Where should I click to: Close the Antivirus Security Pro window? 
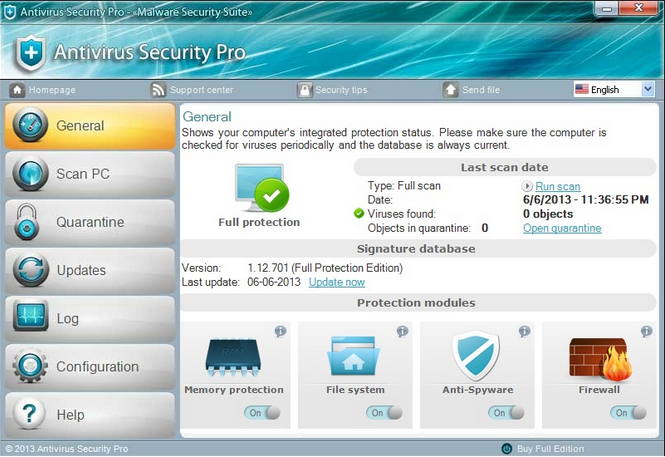[639, 8]
